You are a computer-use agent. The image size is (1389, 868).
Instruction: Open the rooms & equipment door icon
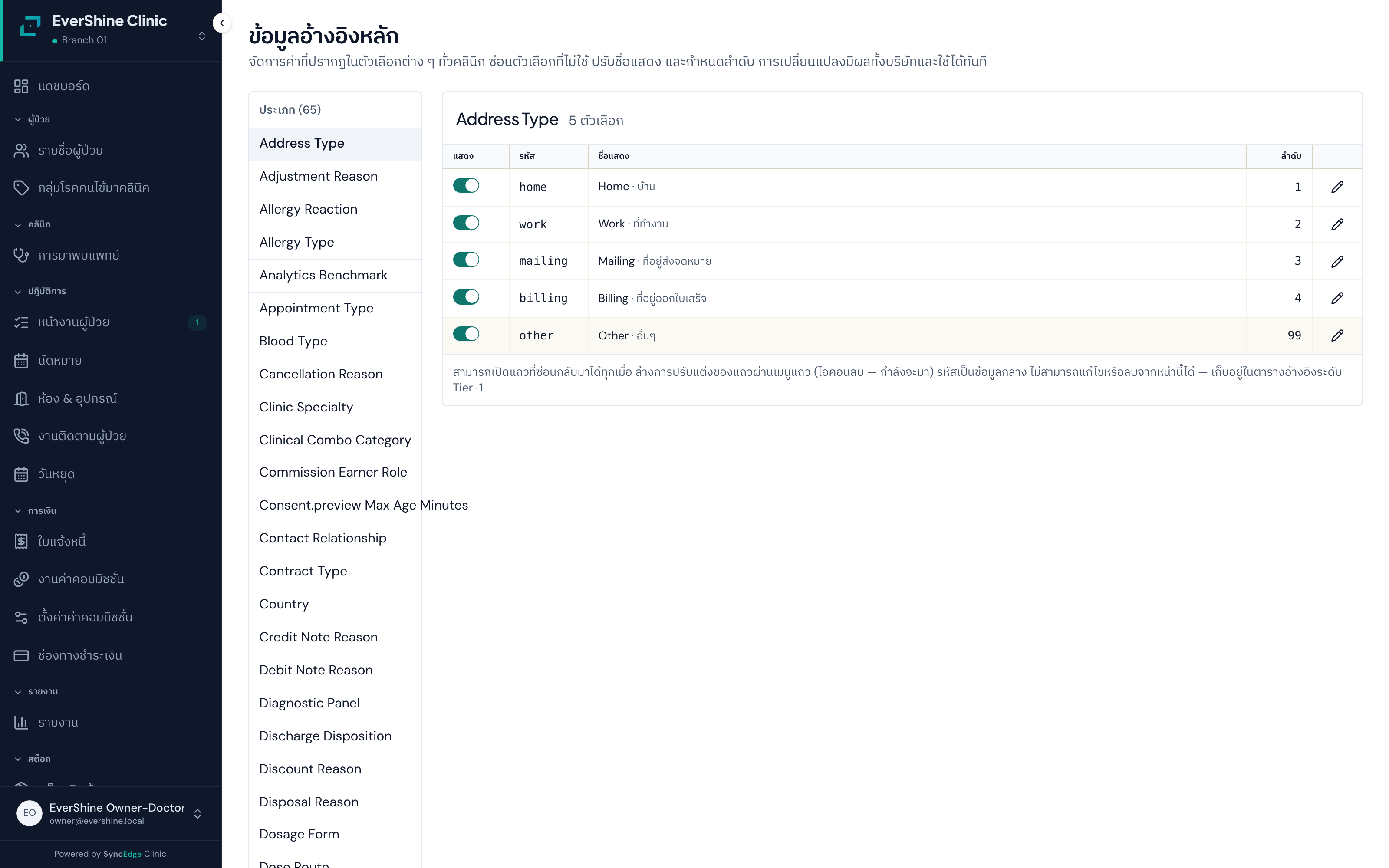pyautogui.click(x=21, y=398)
